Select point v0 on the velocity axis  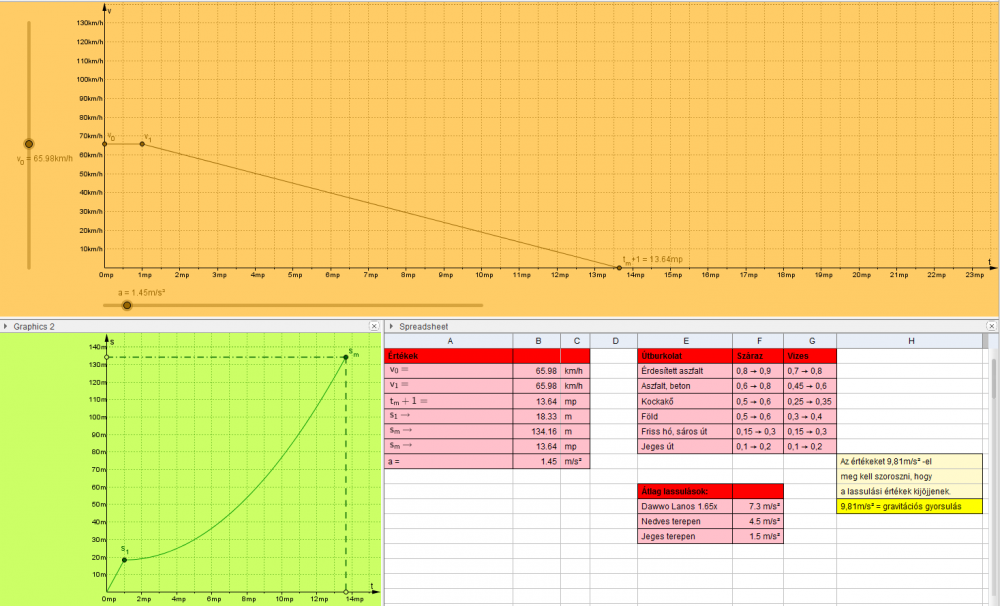point(105,144)
